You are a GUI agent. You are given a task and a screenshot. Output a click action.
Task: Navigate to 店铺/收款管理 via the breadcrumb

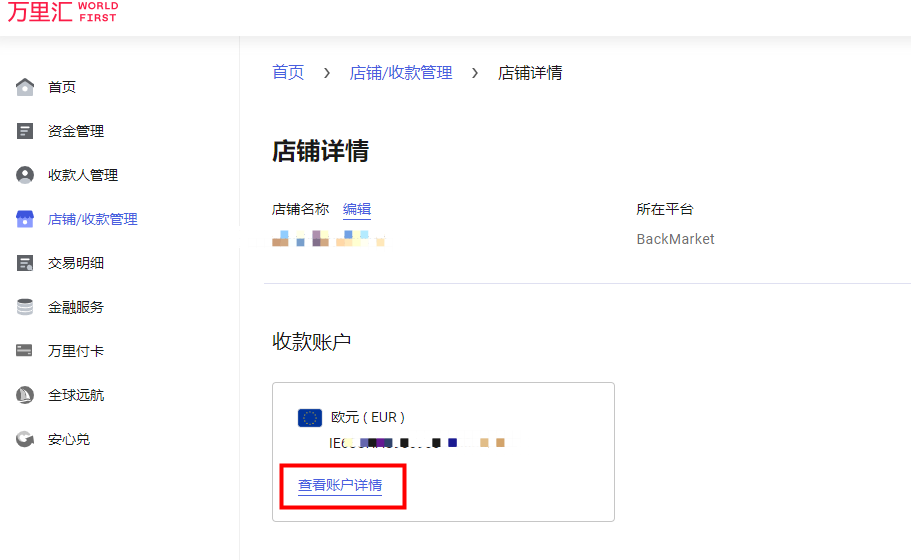click(401, 73)
